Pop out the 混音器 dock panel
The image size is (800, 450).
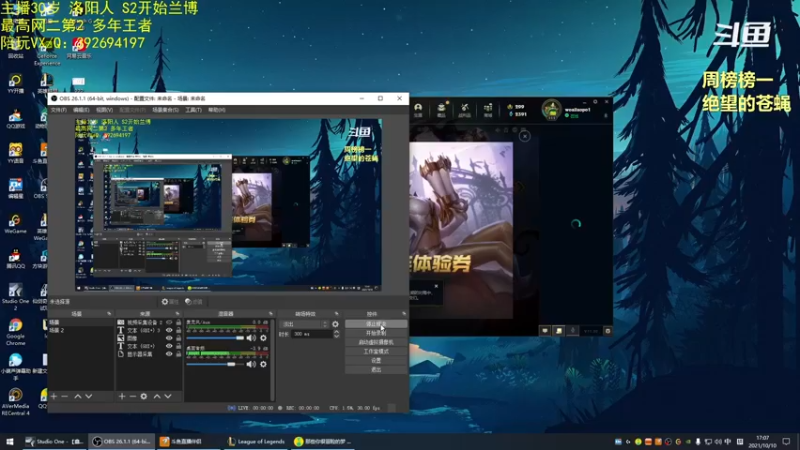click(270, 314)
